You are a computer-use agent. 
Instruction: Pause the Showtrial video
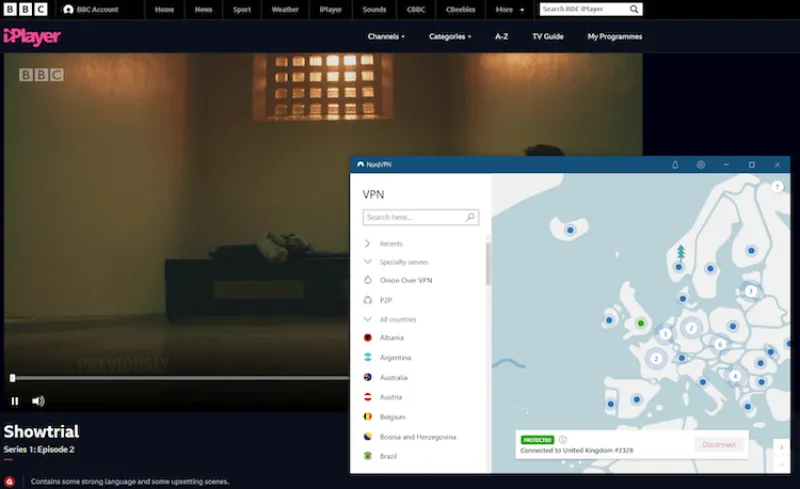click(15, 401)
